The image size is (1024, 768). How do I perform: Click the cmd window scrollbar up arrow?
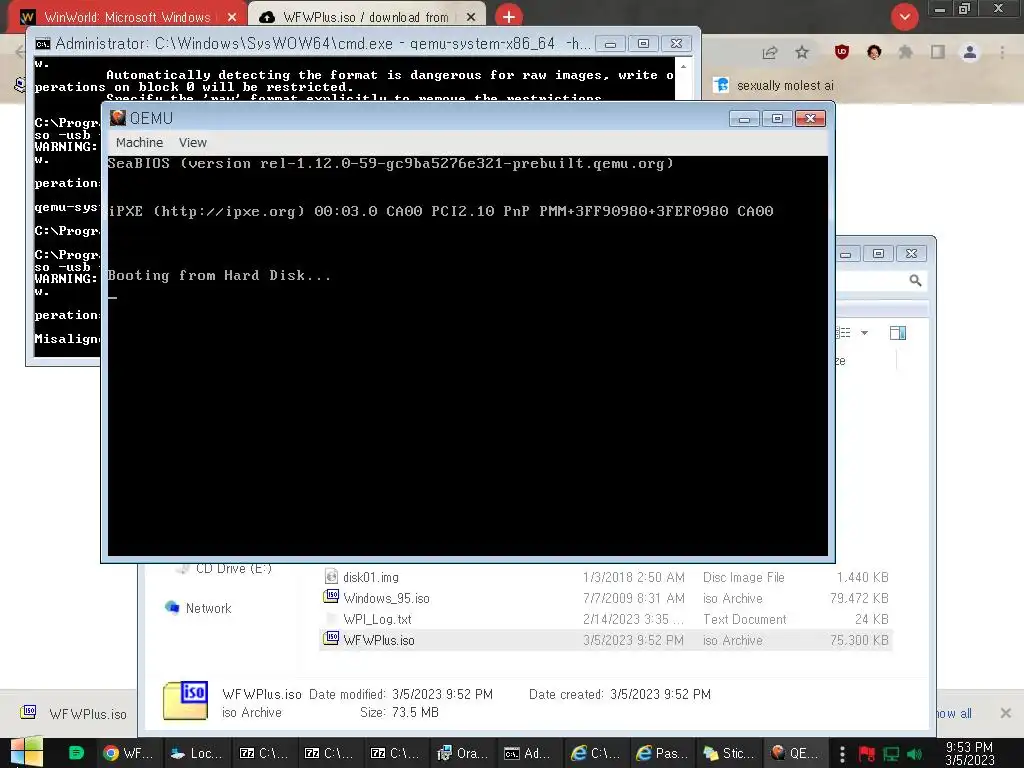click(683, 66)
